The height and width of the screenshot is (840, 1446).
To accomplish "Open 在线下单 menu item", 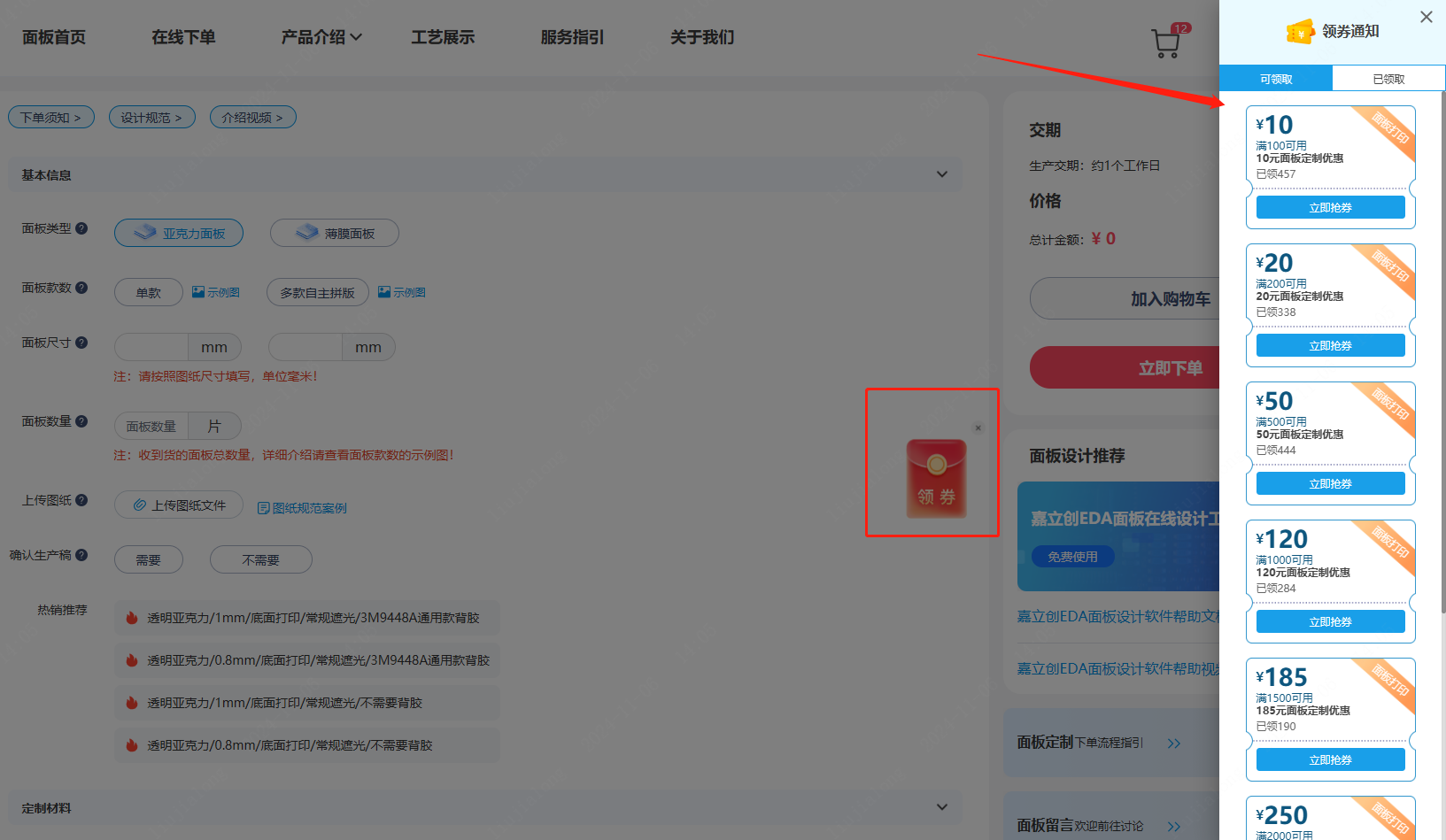I will (x=183, y=37).
